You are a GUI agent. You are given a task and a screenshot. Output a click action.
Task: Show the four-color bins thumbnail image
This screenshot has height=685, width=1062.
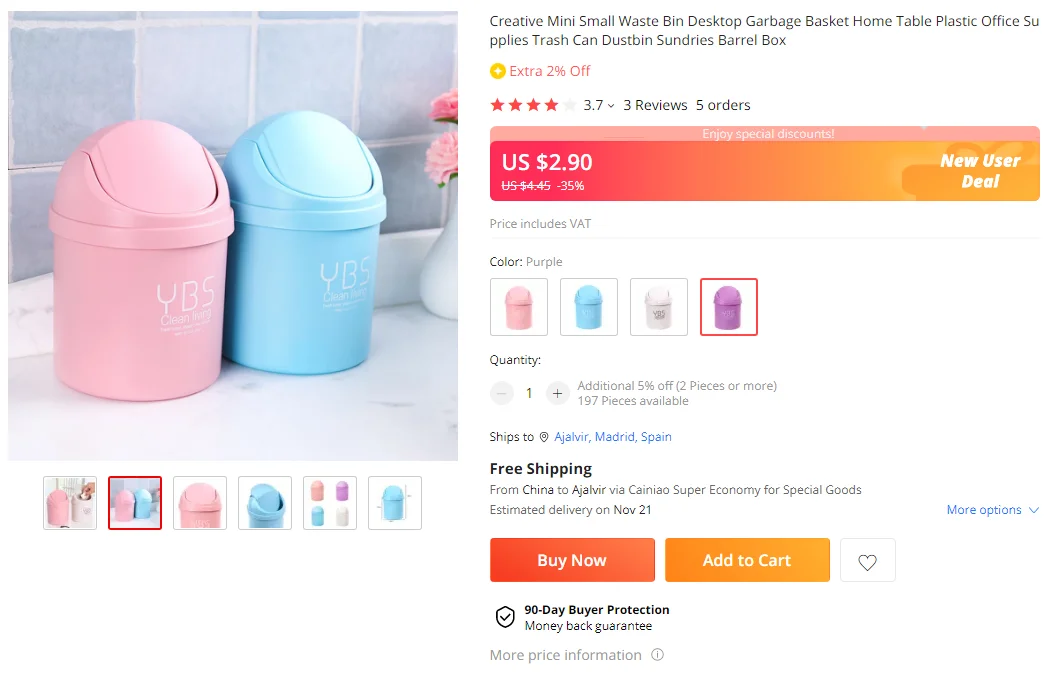pyautogui.click(x=330, y=503)
